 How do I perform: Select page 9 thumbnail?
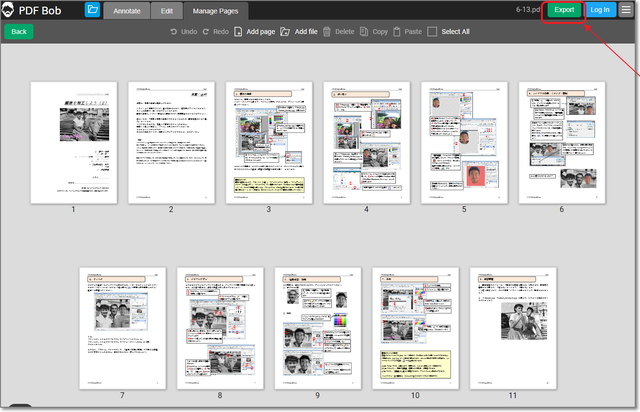[317, 327]
